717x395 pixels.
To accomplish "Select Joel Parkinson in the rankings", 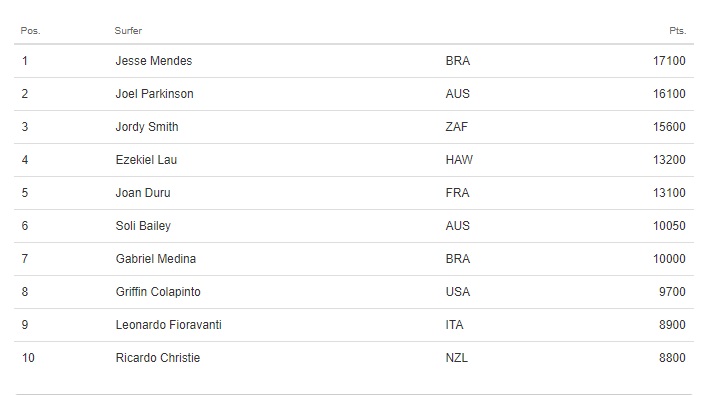I will [155, 94].
